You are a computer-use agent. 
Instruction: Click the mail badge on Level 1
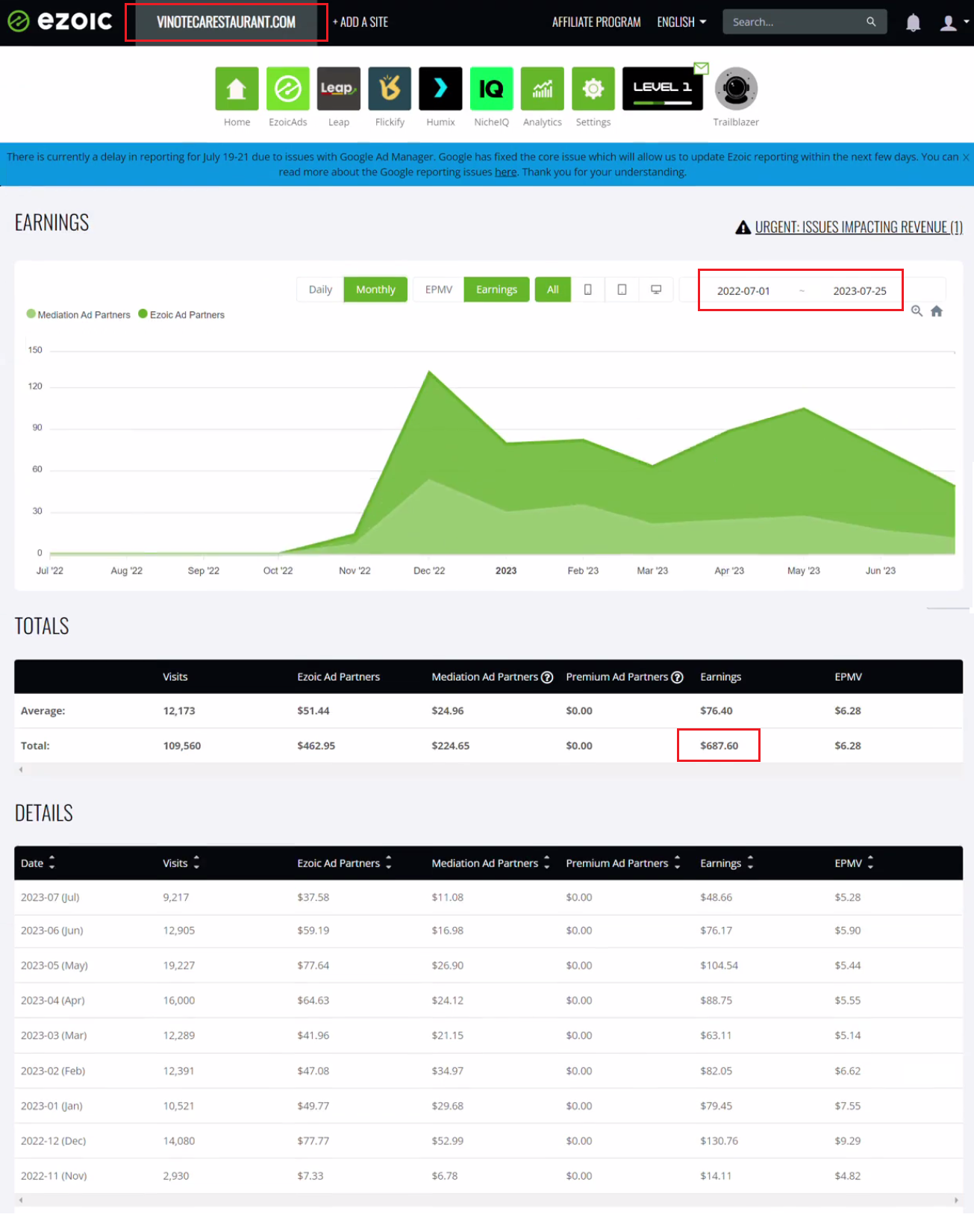701,68
